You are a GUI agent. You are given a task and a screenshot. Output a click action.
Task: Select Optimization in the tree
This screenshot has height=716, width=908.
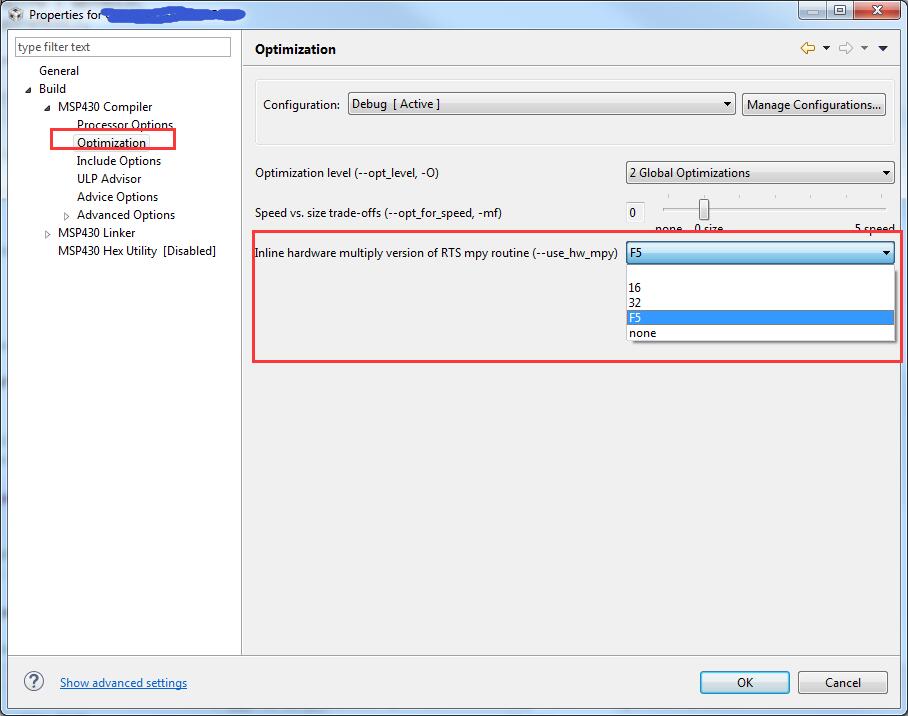click(x=111, y=143)
